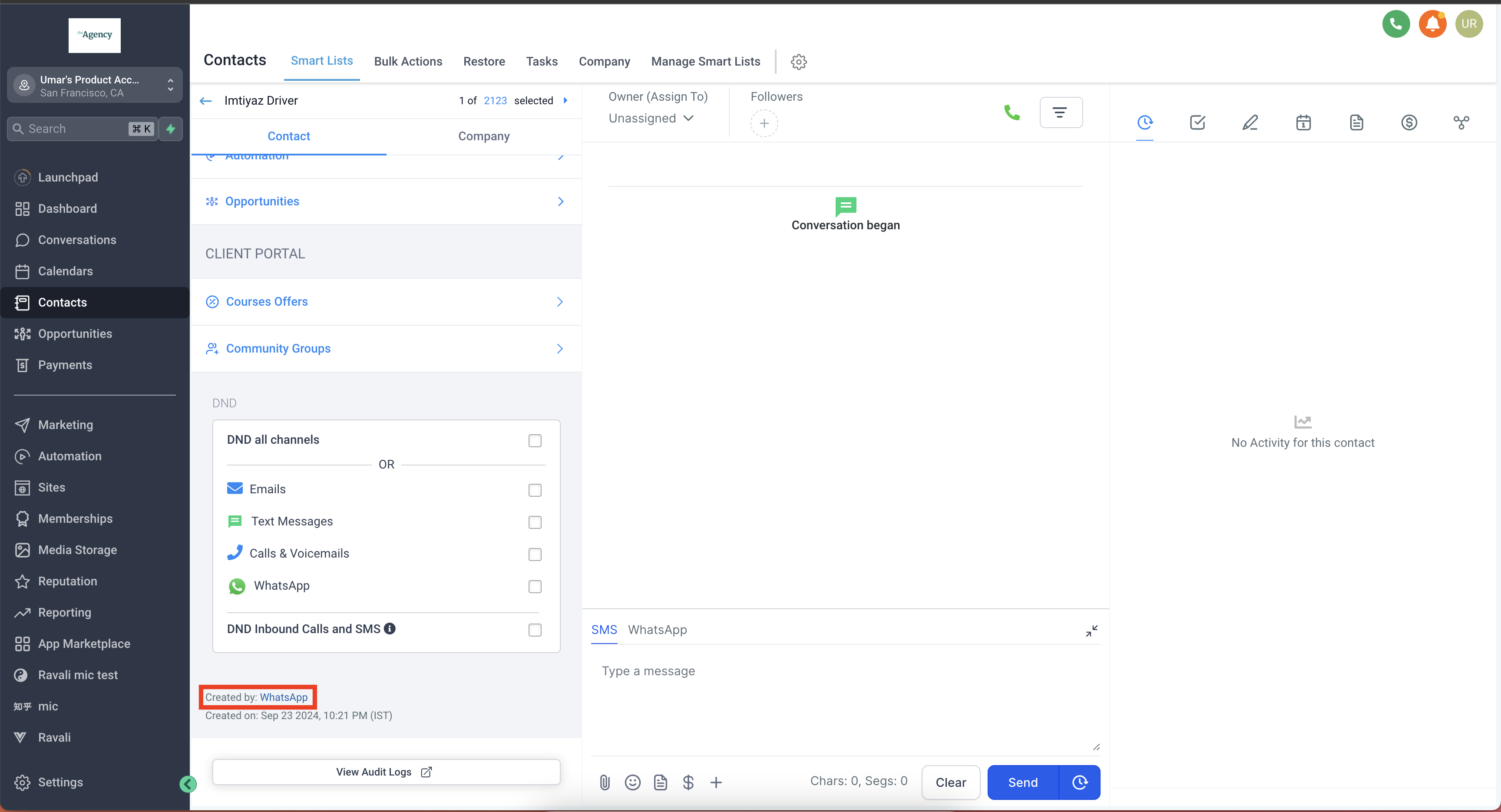
Task: Toggle DND Inbound Calls and SMS checkbox
Action: pyautogui.click(x=534, y=630)
